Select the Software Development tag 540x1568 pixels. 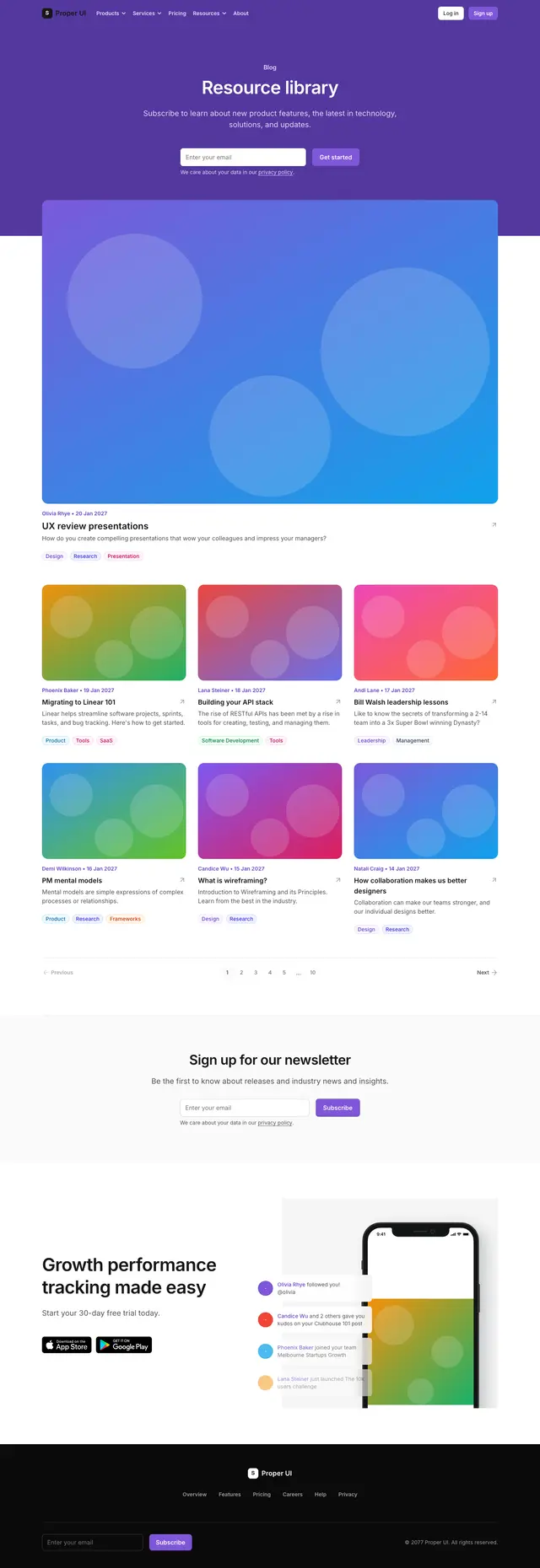230,741
